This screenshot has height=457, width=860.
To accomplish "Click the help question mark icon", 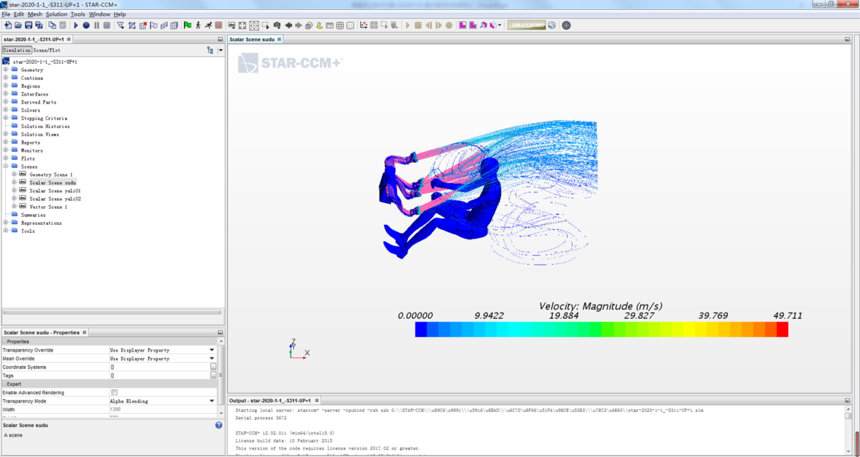I will click(219, 425).
